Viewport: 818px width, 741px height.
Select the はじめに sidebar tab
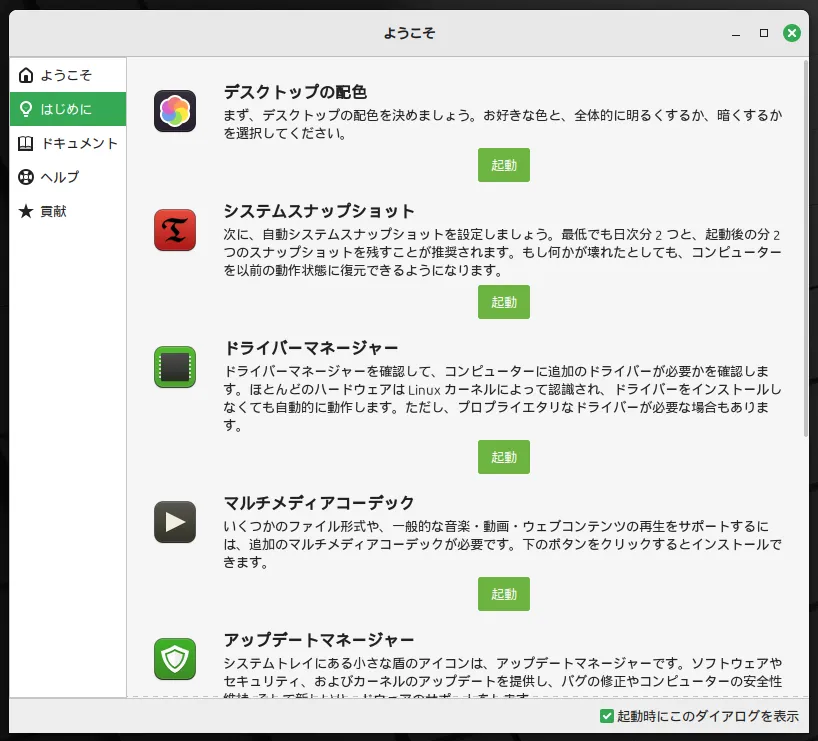pyautogui.click(x=67, y=109)
